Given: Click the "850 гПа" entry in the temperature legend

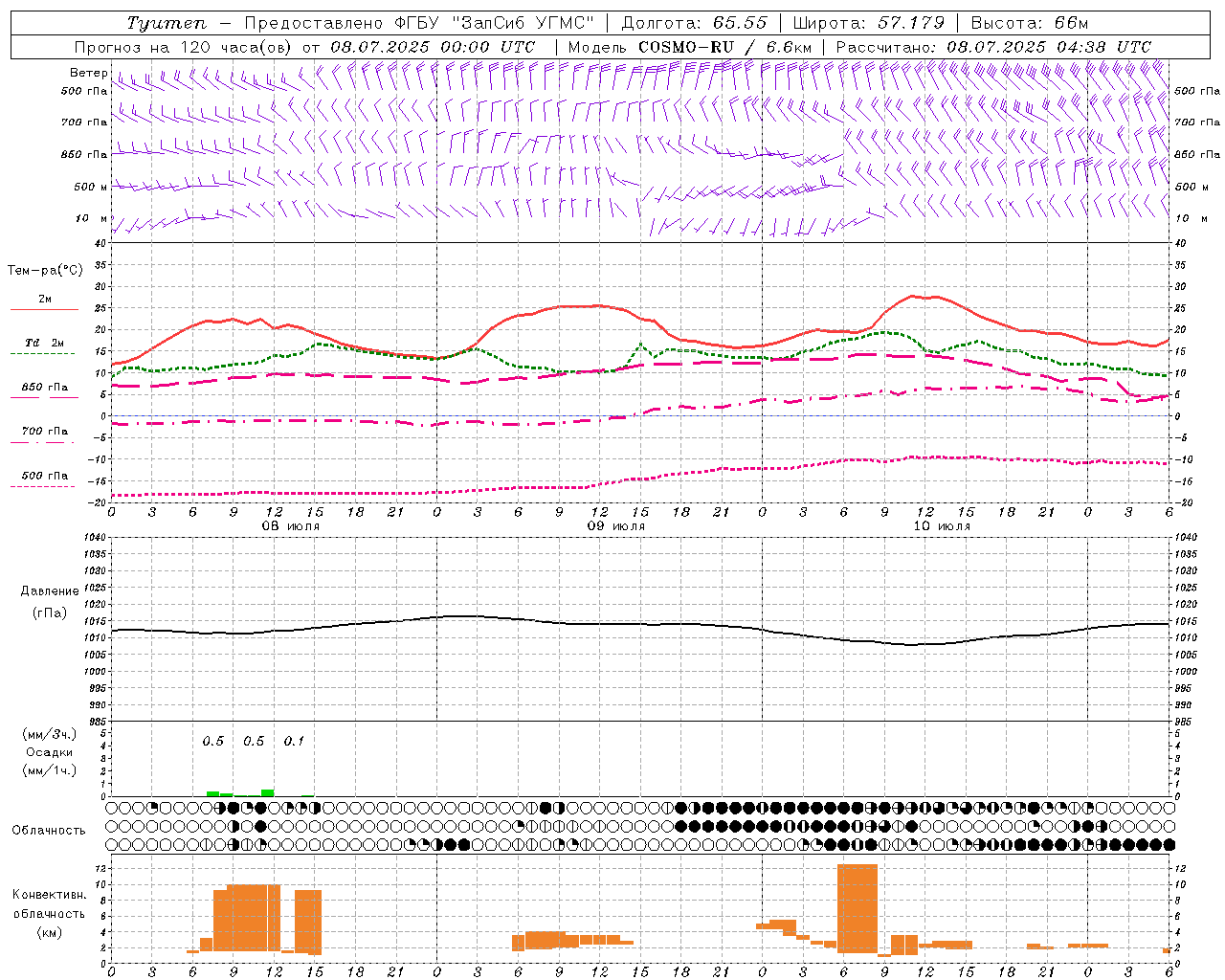Looking at the screenshot, I should pos(44,388).
